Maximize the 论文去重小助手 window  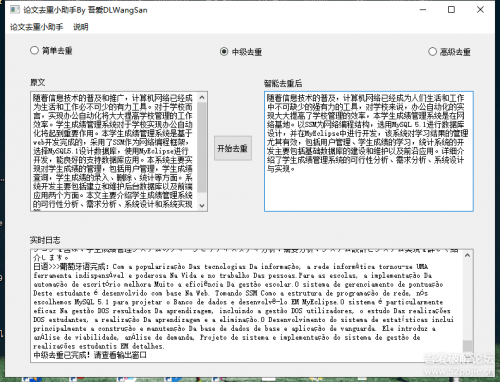tap(451, 10)
